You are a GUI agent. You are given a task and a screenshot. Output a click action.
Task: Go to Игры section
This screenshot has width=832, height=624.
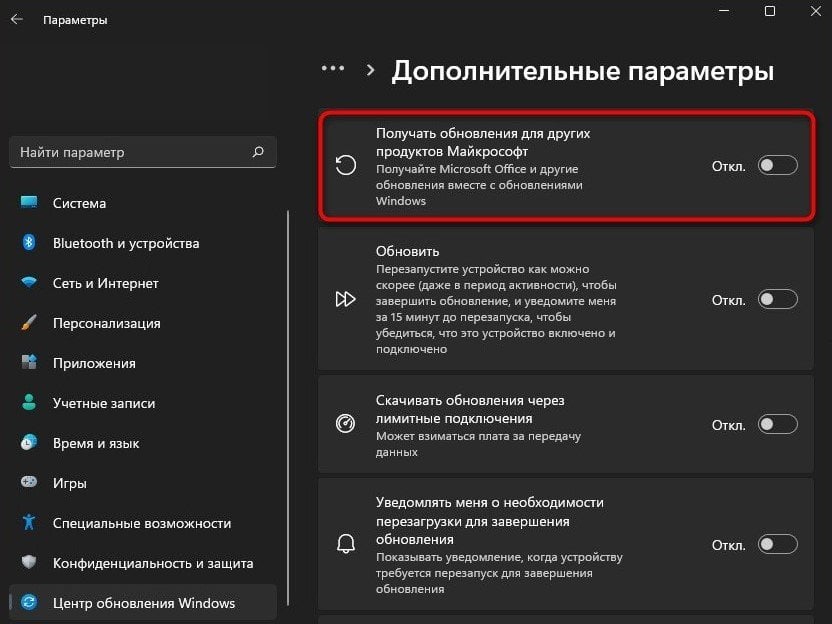click(x=143, y=483)
